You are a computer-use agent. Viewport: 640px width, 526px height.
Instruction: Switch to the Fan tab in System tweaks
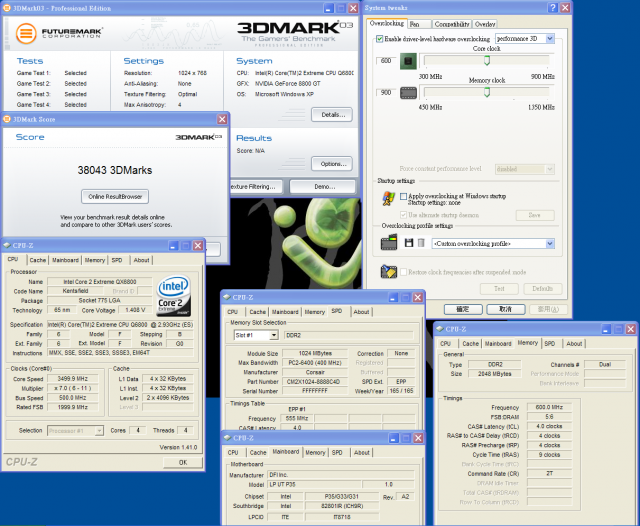point(419,24)
